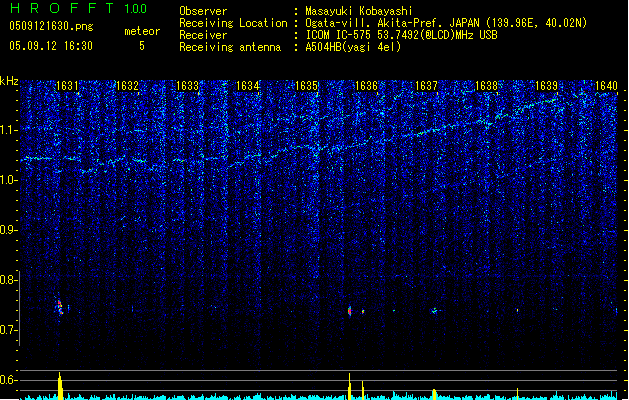Click the faint echo near 1637
629x400 pixels.
[434, 311]
